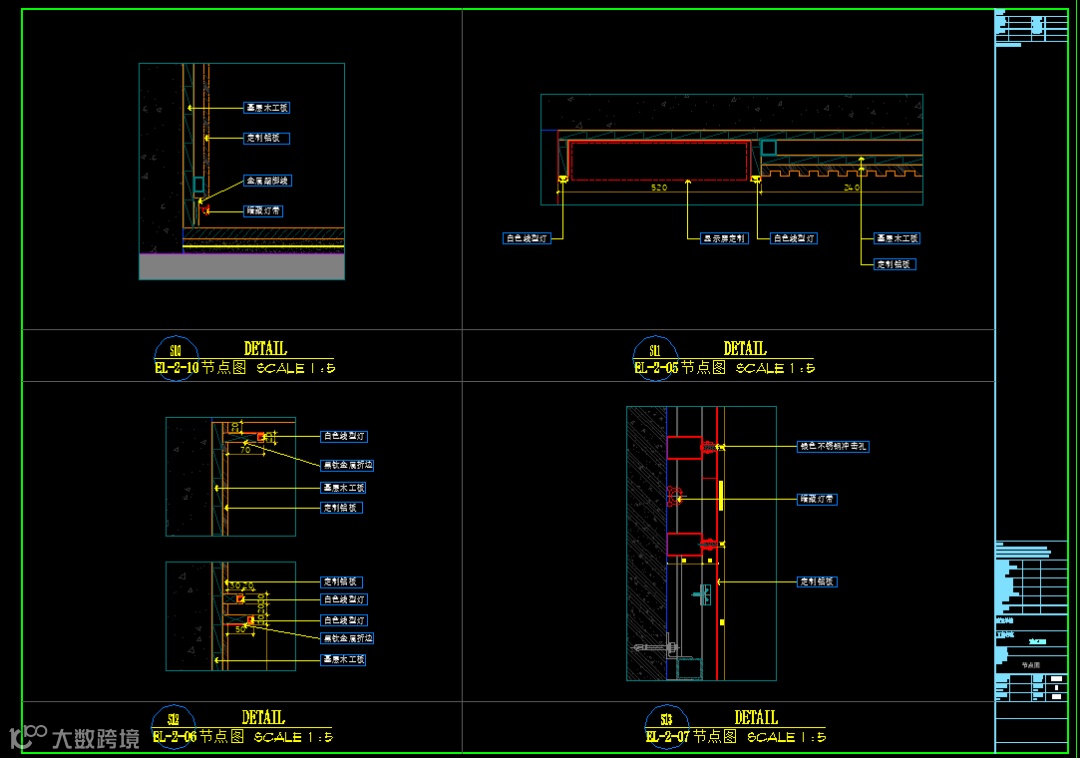The image size is (1080, 758).
Task: Click the 50 dimension text in detail S12
Action: click(240, 629)
